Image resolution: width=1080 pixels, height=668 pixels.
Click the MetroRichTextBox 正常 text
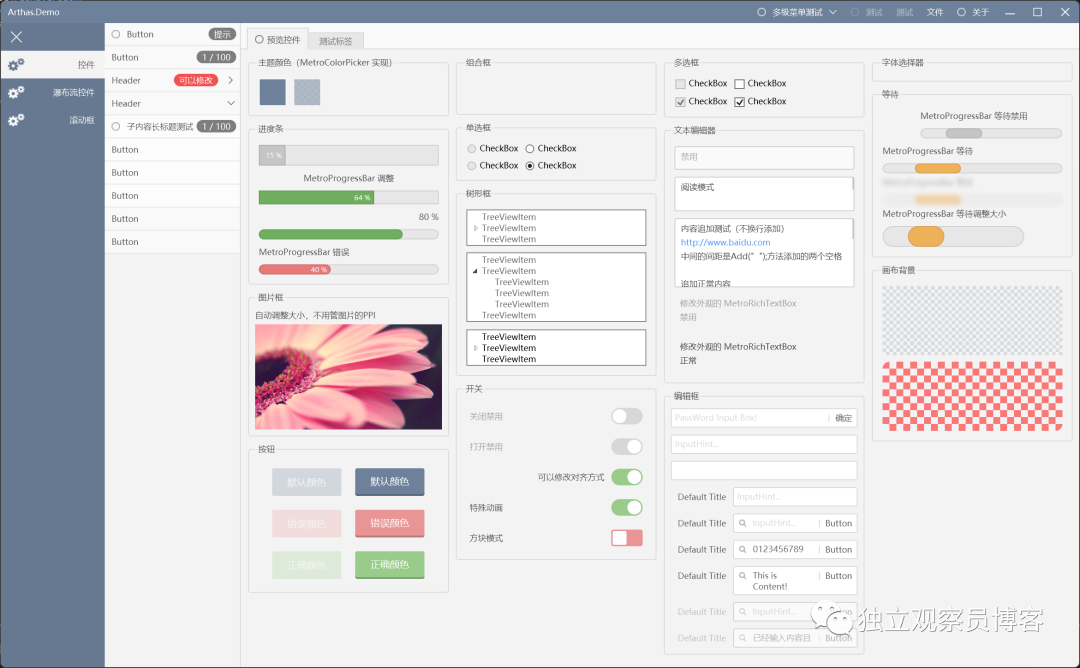pos(738,354)
